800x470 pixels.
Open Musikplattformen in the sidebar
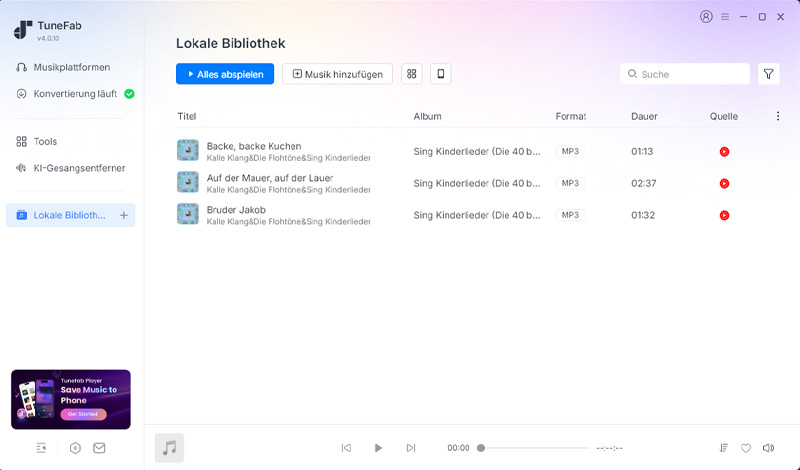coord(71,67)
